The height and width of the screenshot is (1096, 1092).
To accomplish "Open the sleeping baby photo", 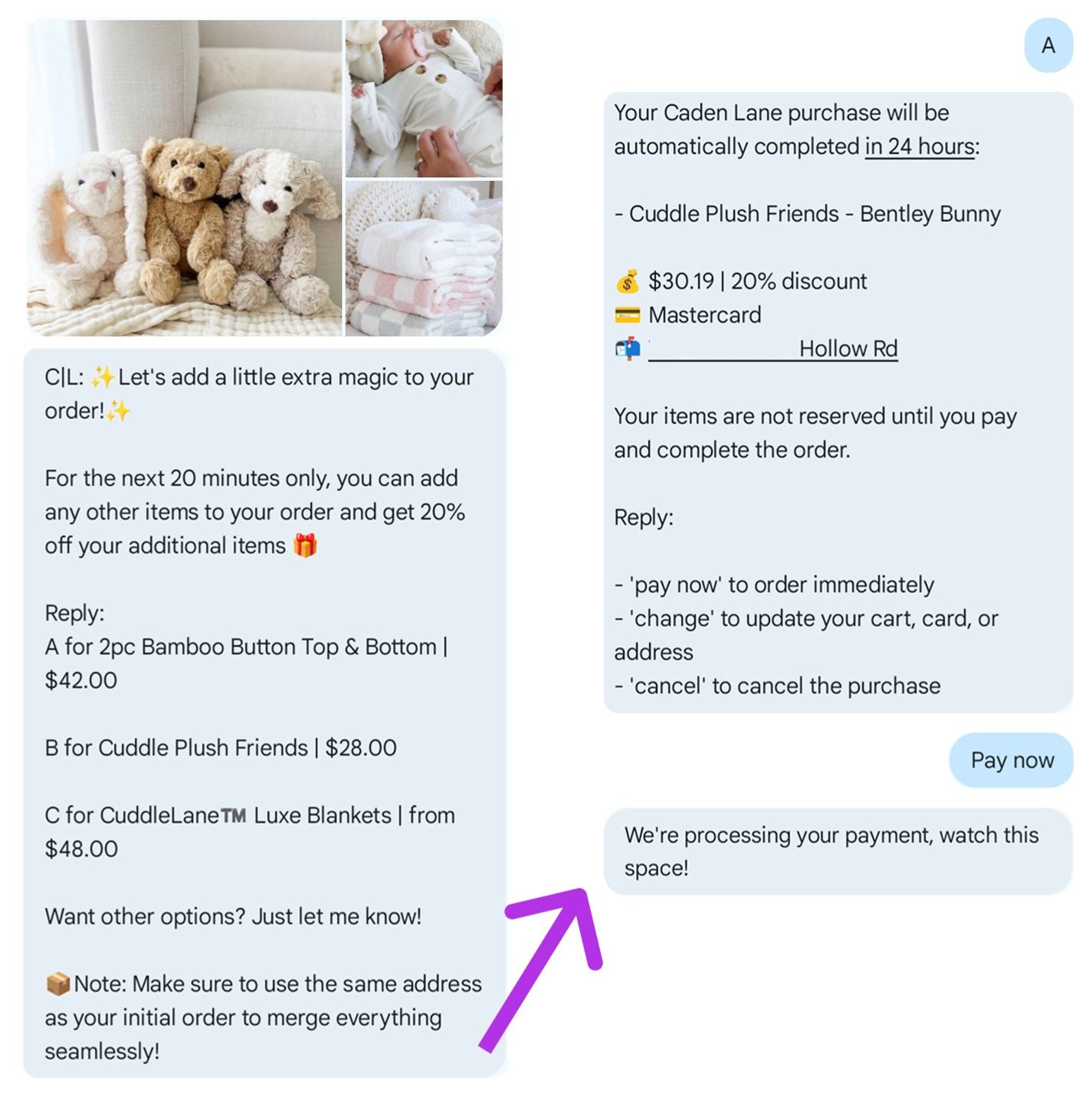I will (424, 98).
